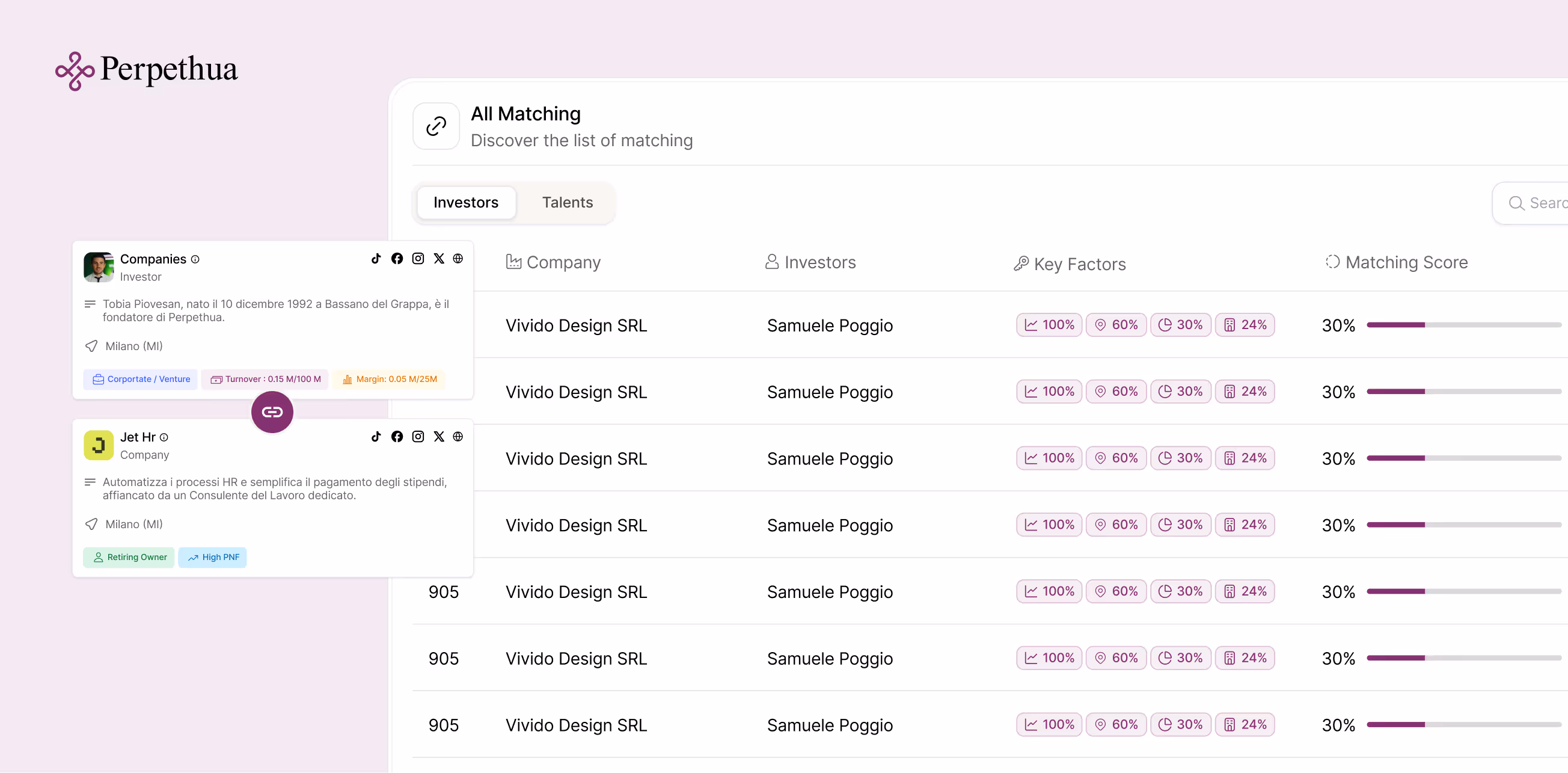Click the Matching Score progress bar in top row

pos(1461,325)
